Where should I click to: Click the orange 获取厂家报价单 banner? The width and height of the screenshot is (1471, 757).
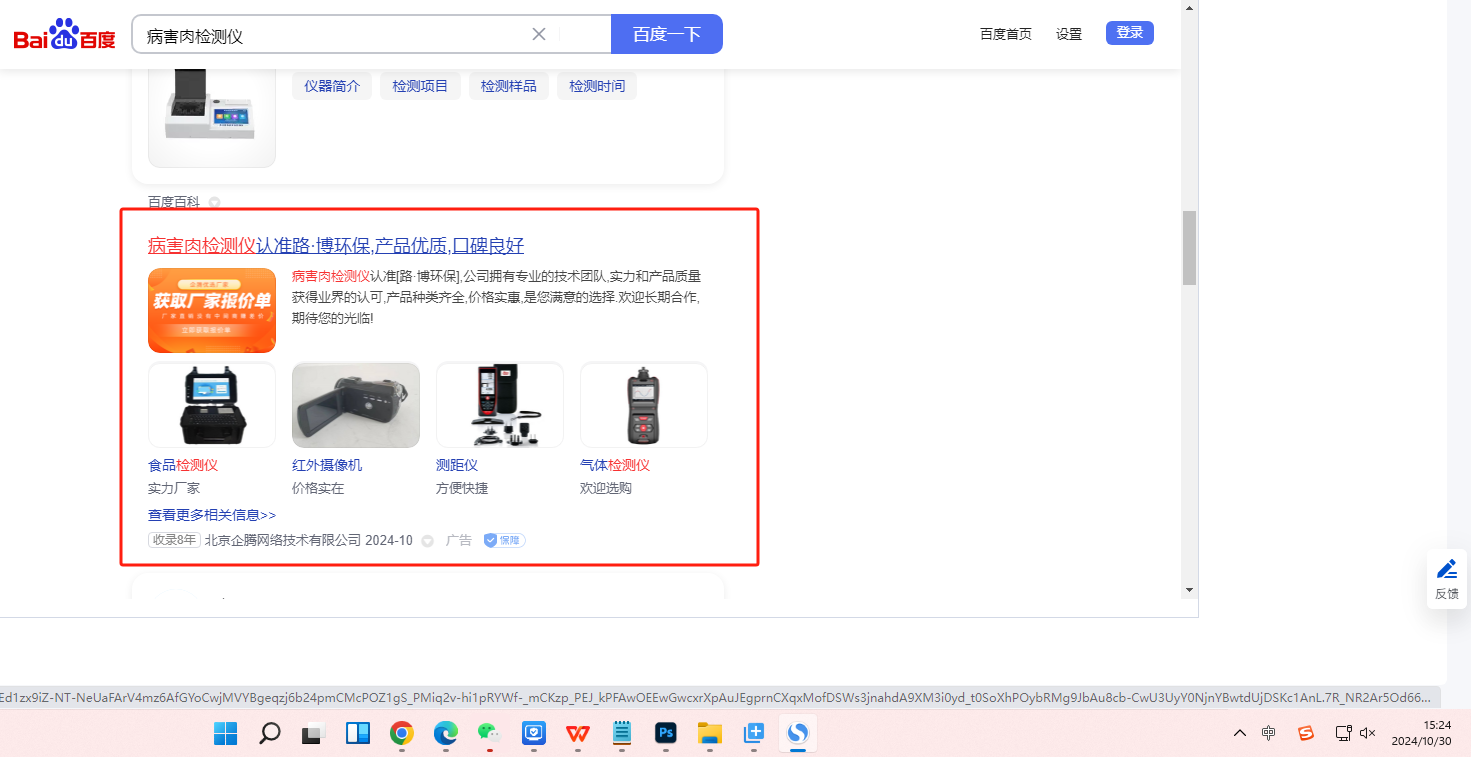(x=212, y=310)
